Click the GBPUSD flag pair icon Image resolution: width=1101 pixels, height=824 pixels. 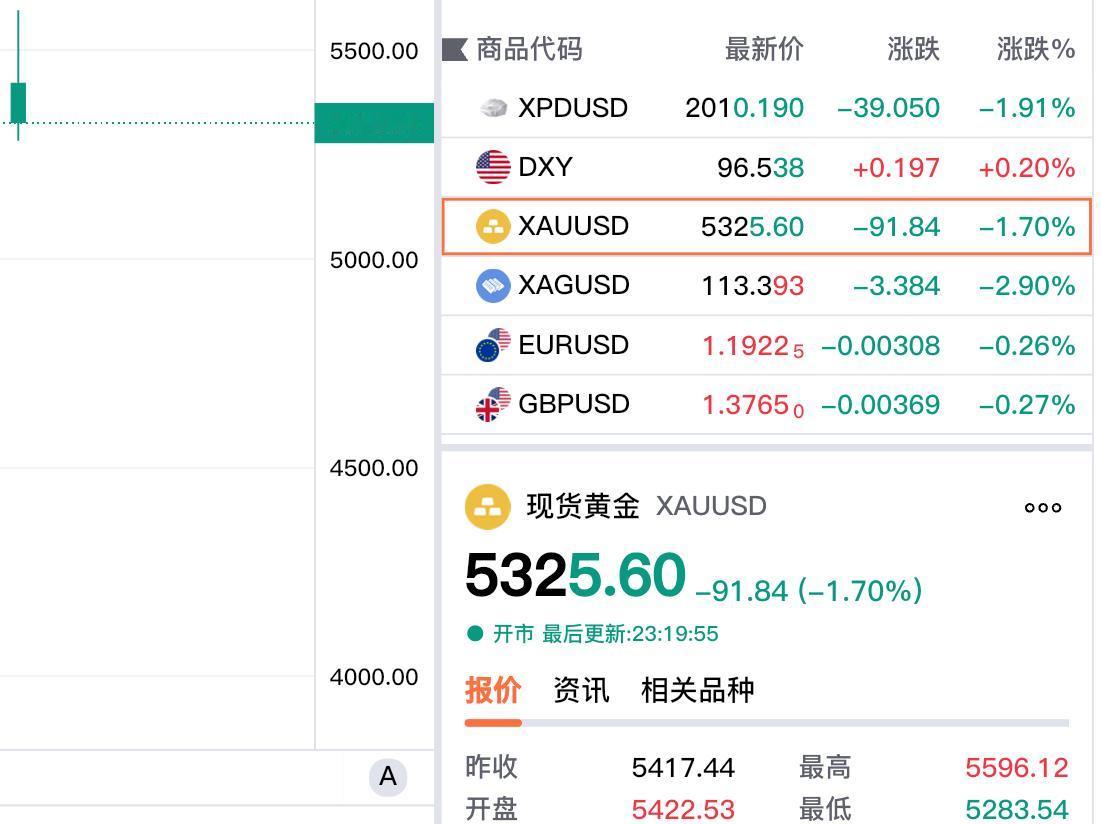pyautogui.click(x=493, y=404)
